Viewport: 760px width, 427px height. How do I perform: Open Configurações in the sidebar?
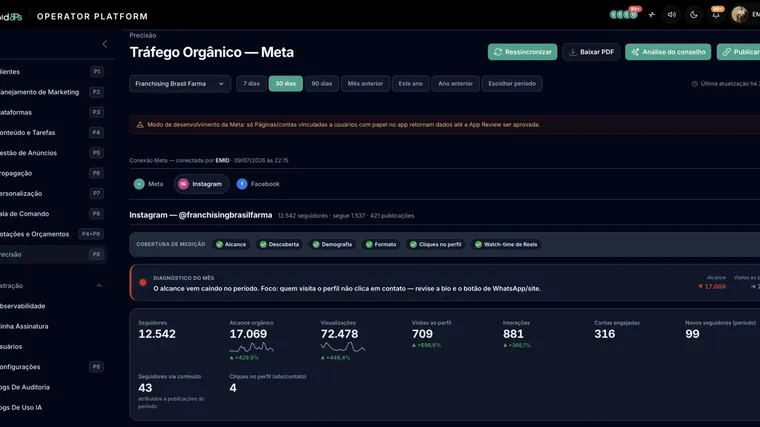click(52, 367)
